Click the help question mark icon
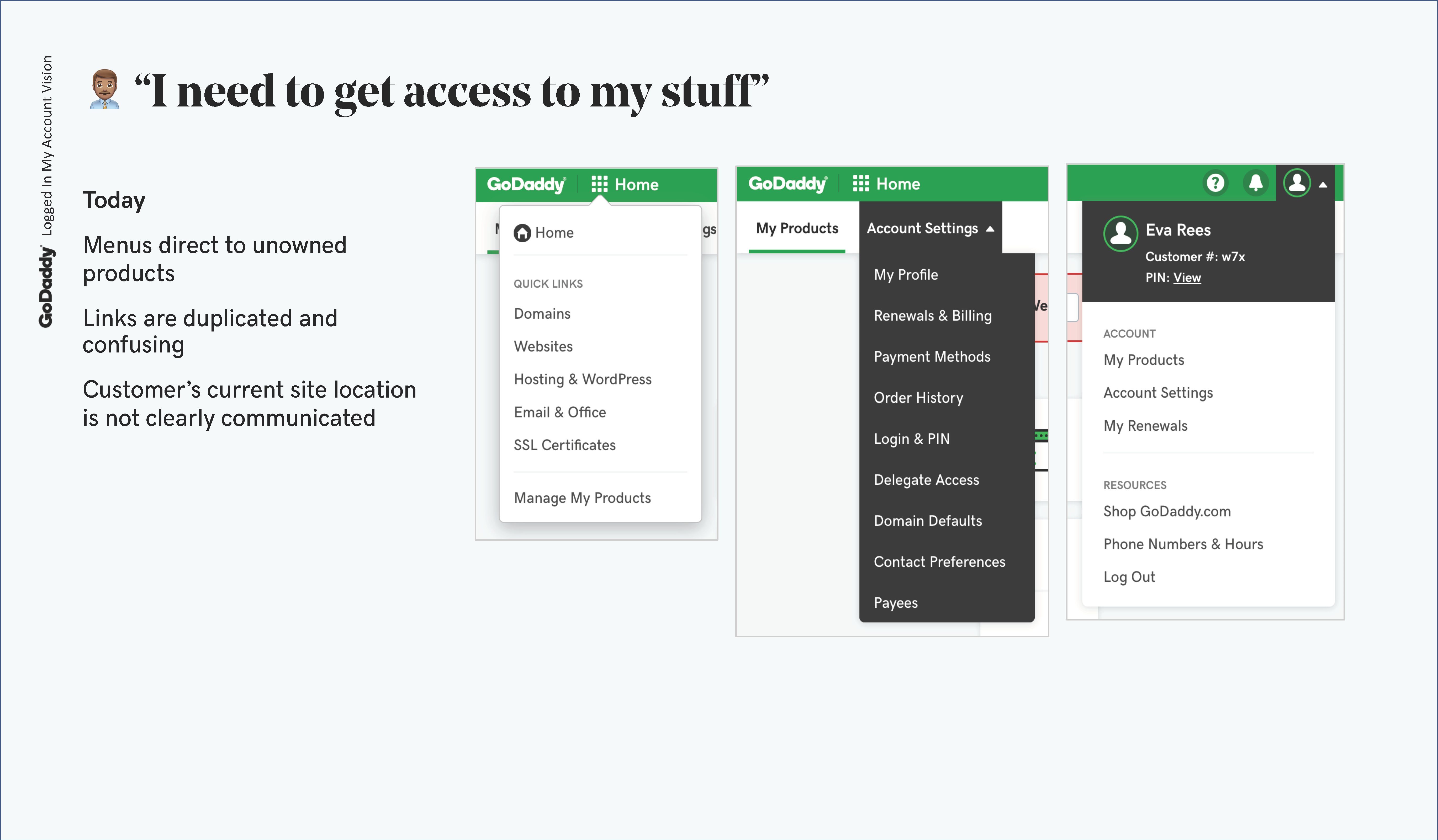Viewport: 1438px width, 840px height. (x=1215, y=183)
